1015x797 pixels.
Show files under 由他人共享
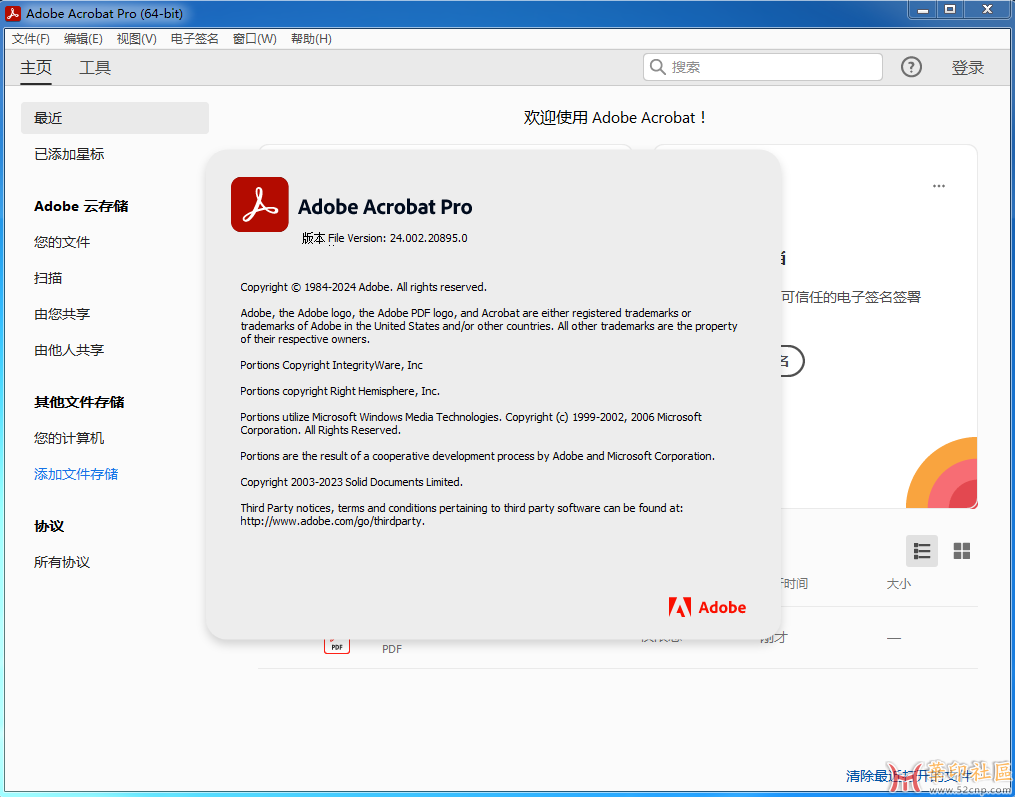69,350
